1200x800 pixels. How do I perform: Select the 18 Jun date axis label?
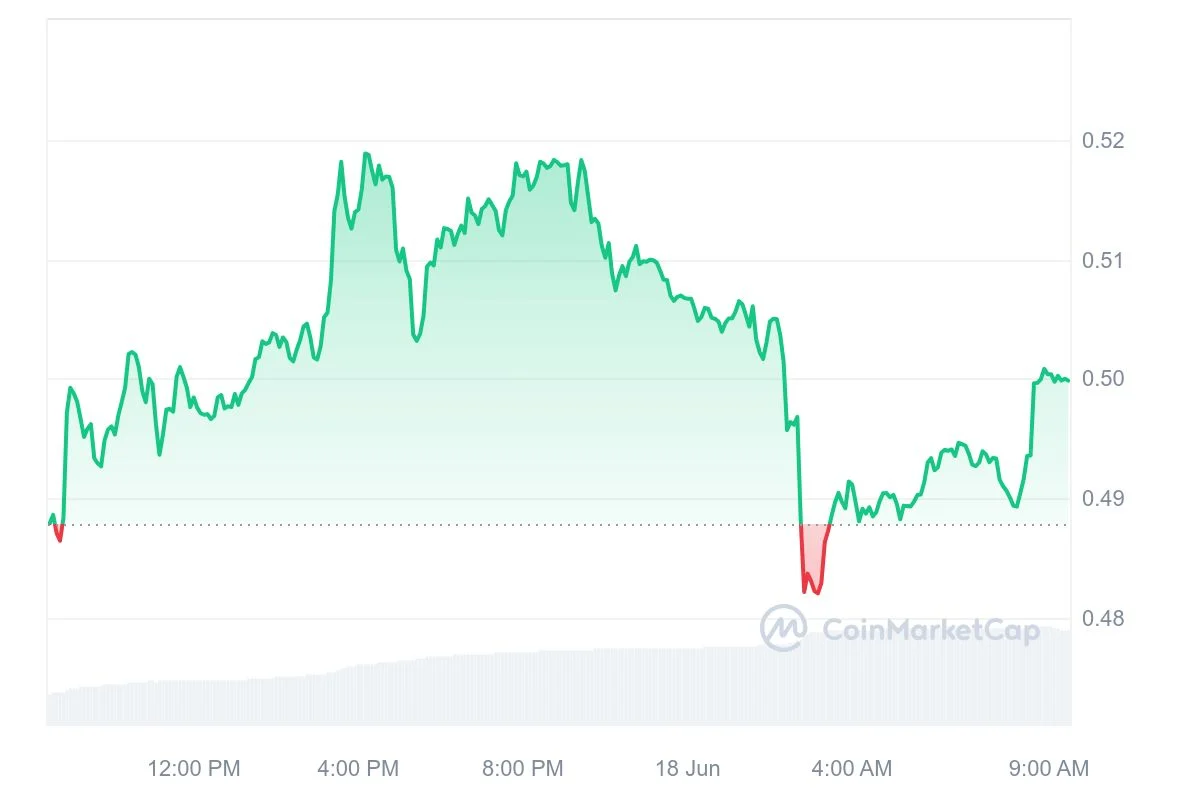[x=688, y=769]
